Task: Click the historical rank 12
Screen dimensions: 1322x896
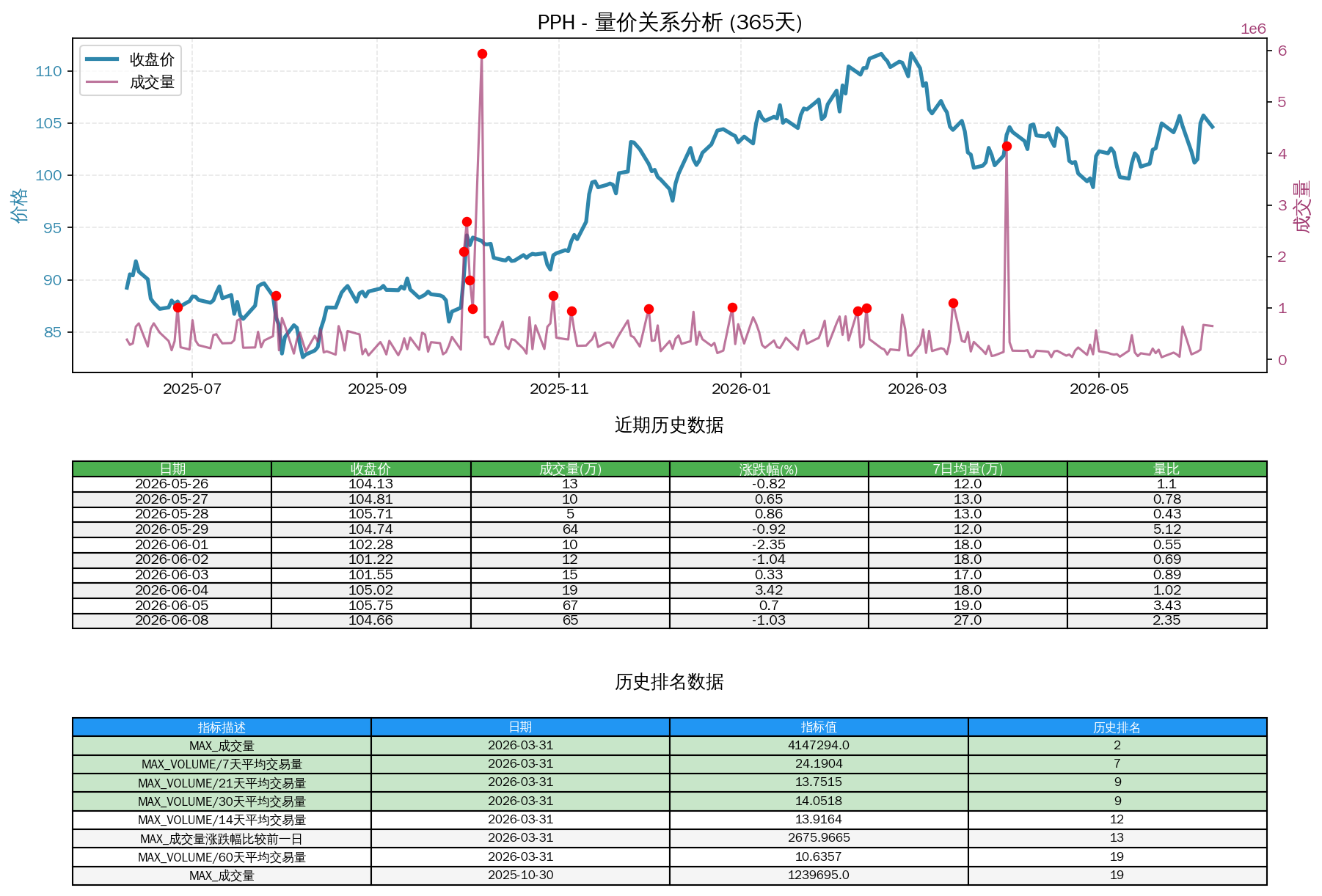Action: pos(1117,820)
